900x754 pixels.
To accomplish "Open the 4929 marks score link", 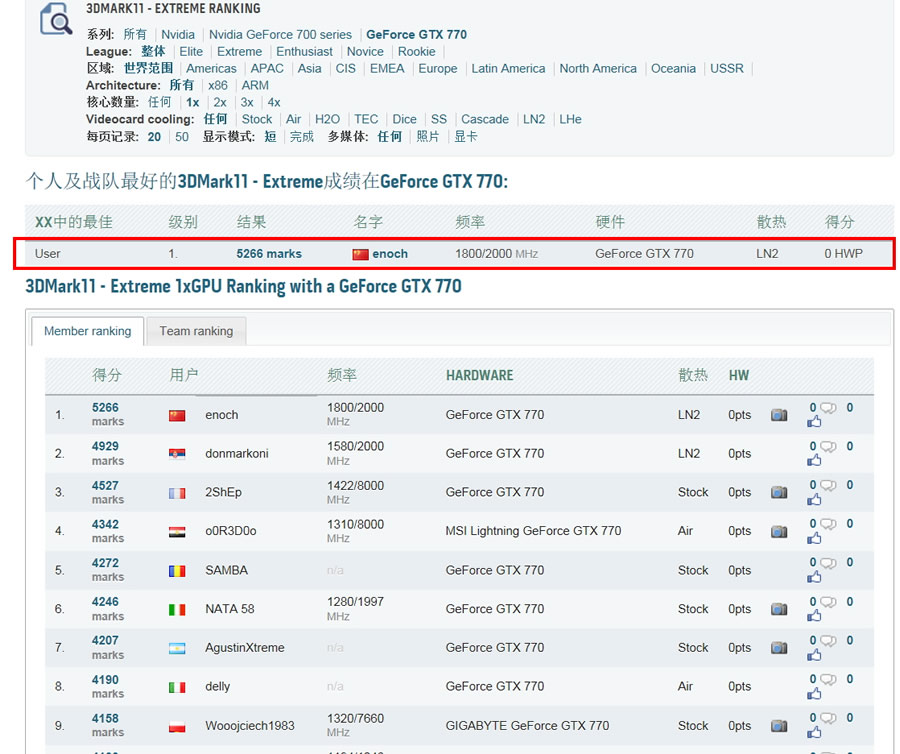I will click(105, 447).
